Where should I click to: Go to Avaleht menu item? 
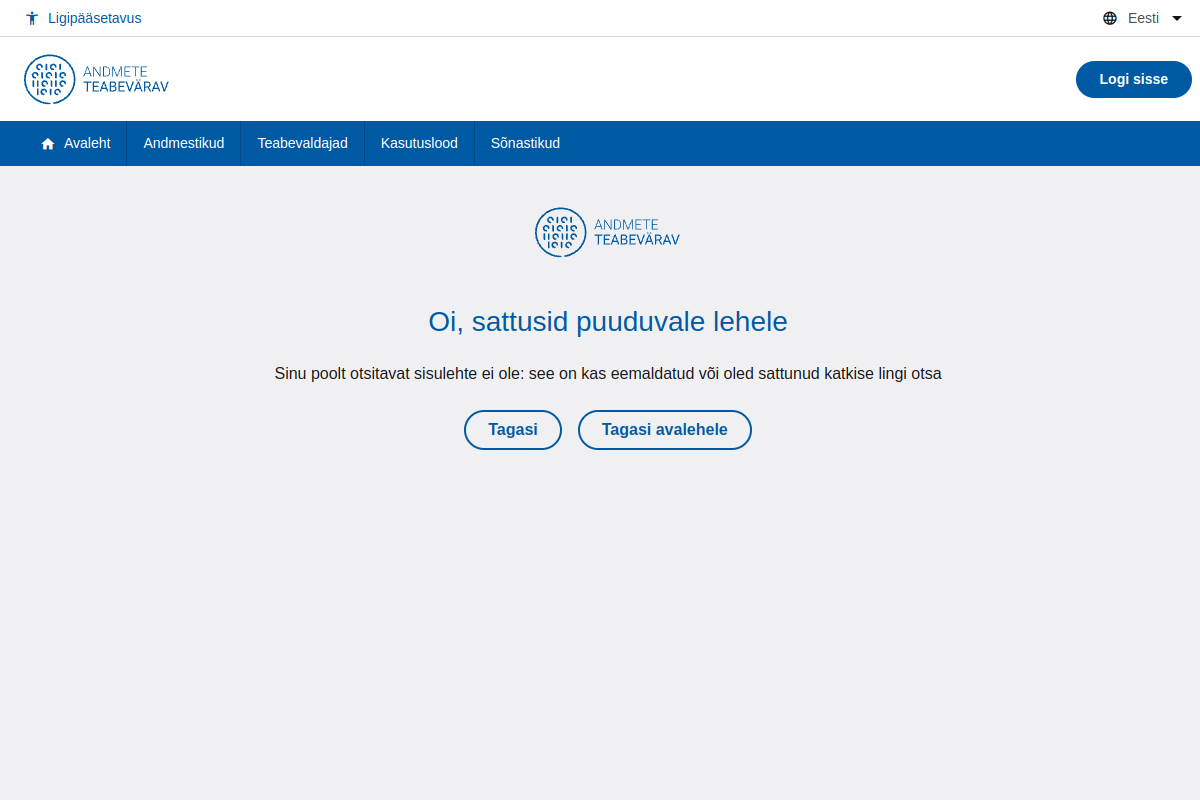point(87,143)
